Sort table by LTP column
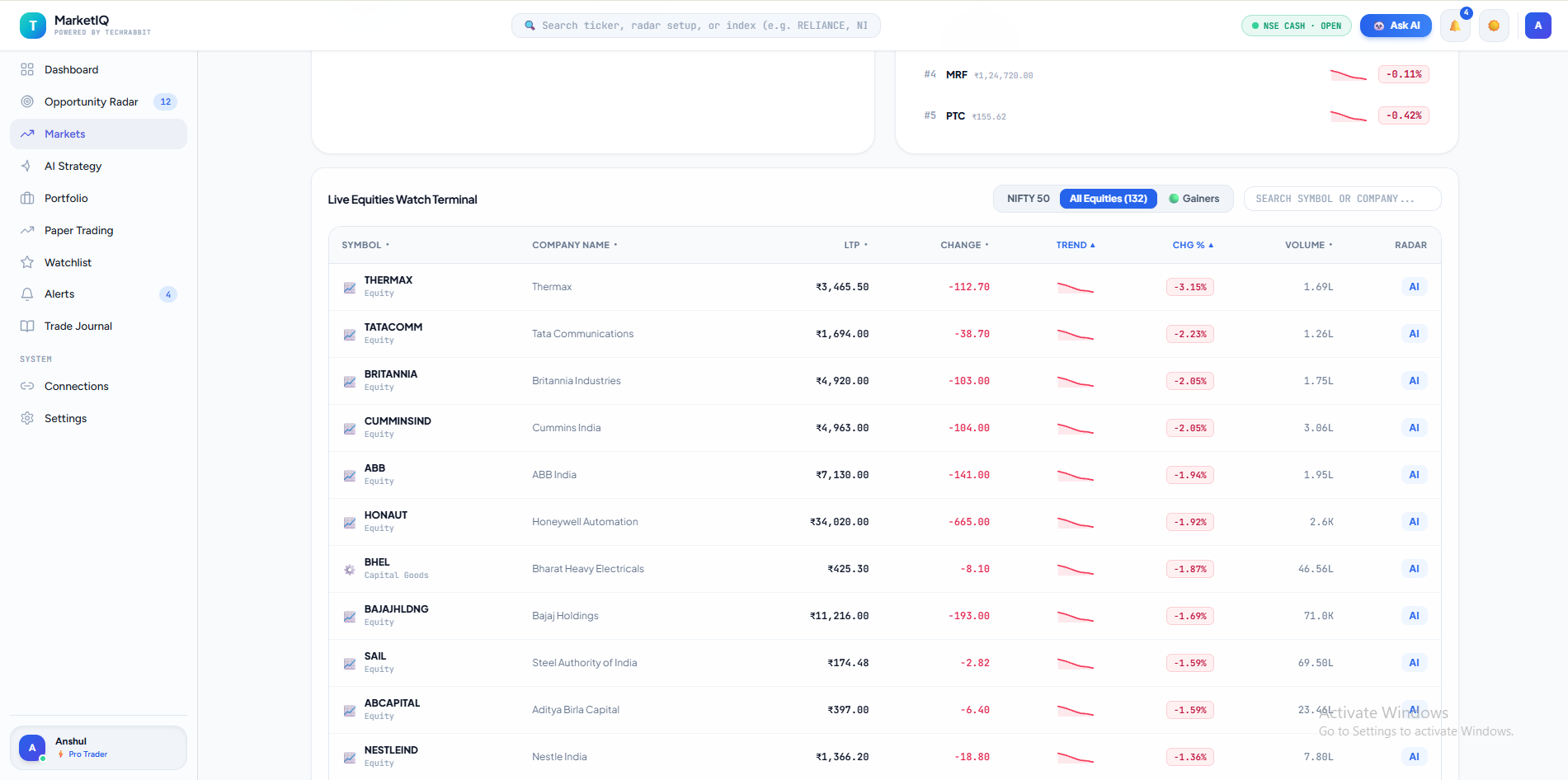 (855, 246)
